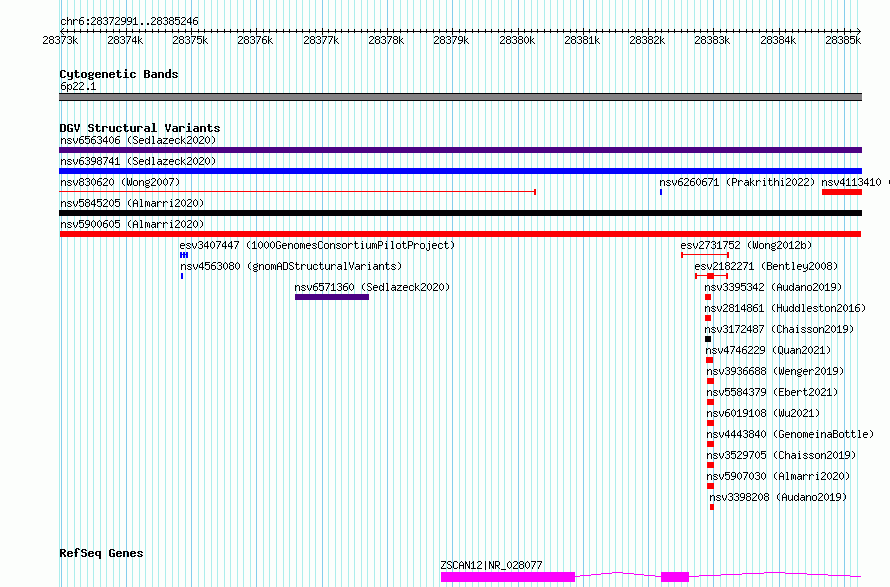Select the purple nsv6563406 variant bar
Screen dimensions: 890x587
pyautogui.click(x=460, y=150)
